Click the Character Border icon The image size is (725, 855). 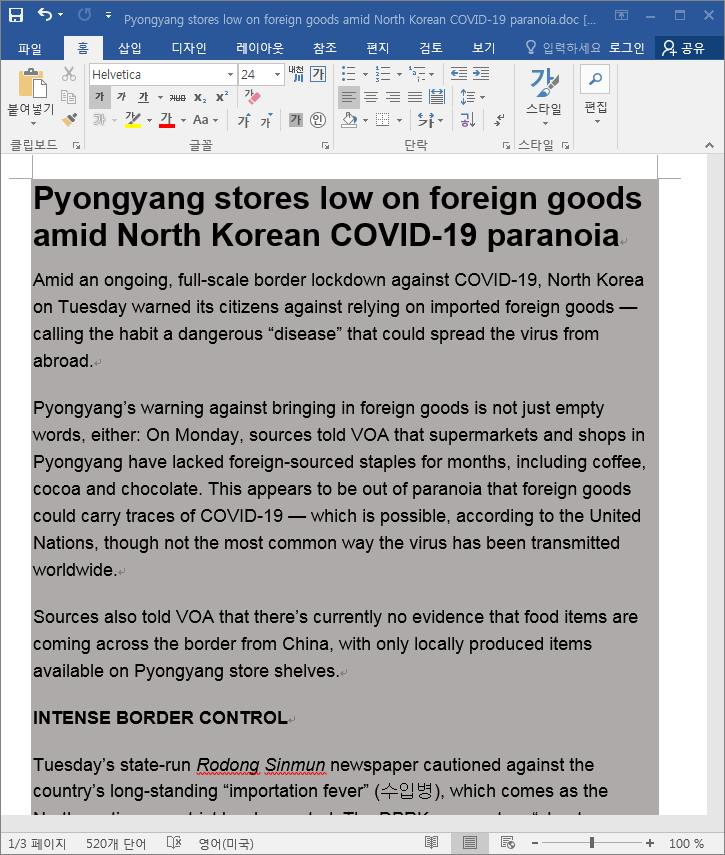pyautogui.click(x=318, y=74)
